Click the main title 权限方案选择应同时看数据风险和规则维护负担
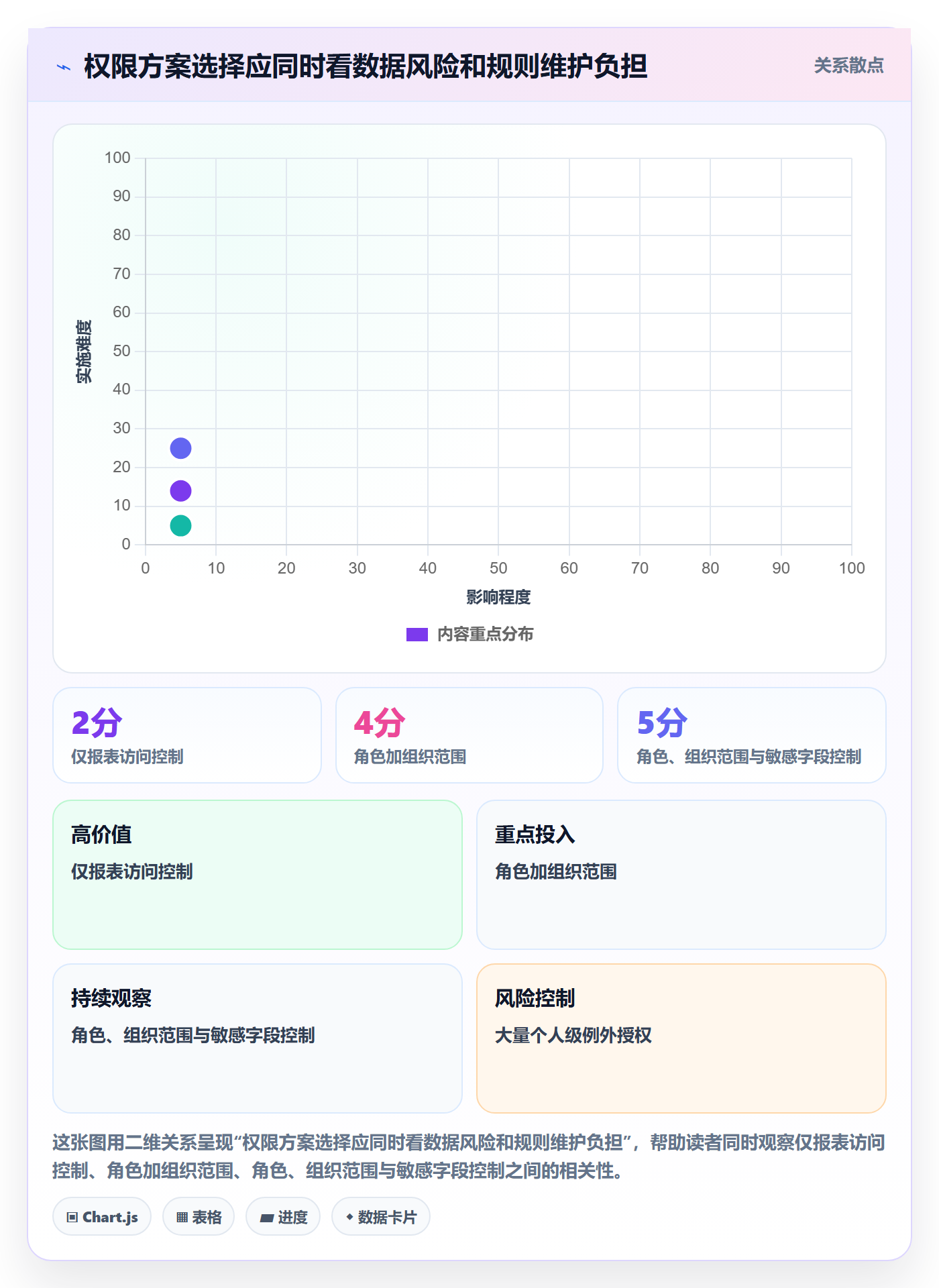The image size is (939, 1288). 366,66
